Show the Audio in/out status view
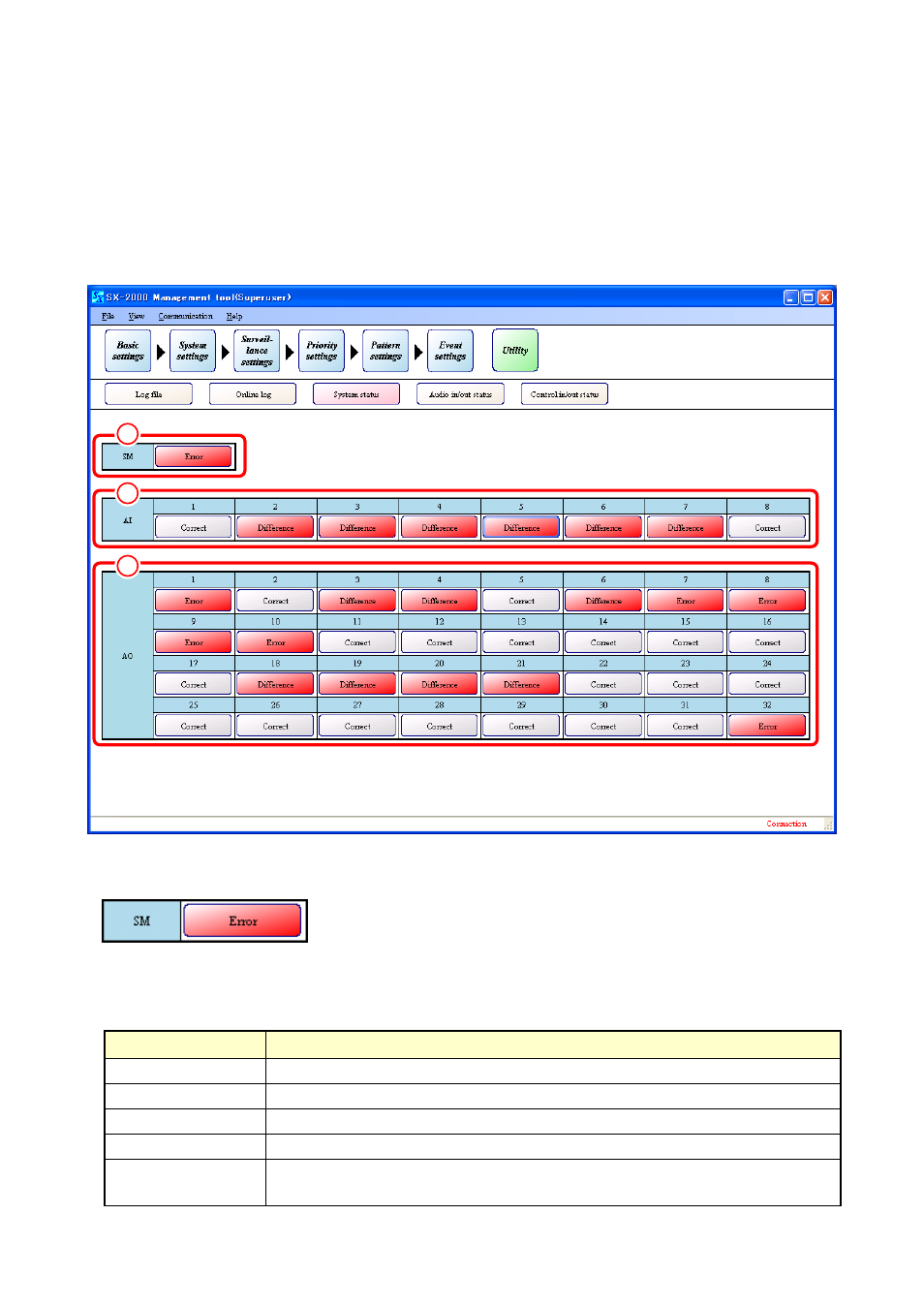This screenshot has width=924, height=1308. [x=460, y=394]
